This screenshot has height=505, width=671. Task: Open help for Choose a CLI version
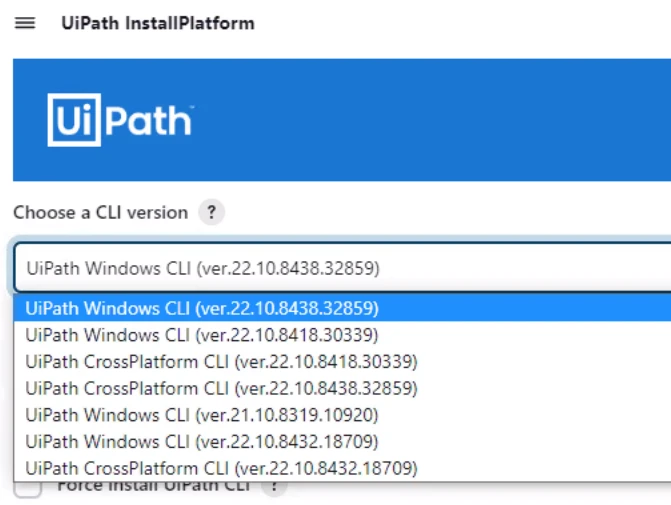click(211, 212)
